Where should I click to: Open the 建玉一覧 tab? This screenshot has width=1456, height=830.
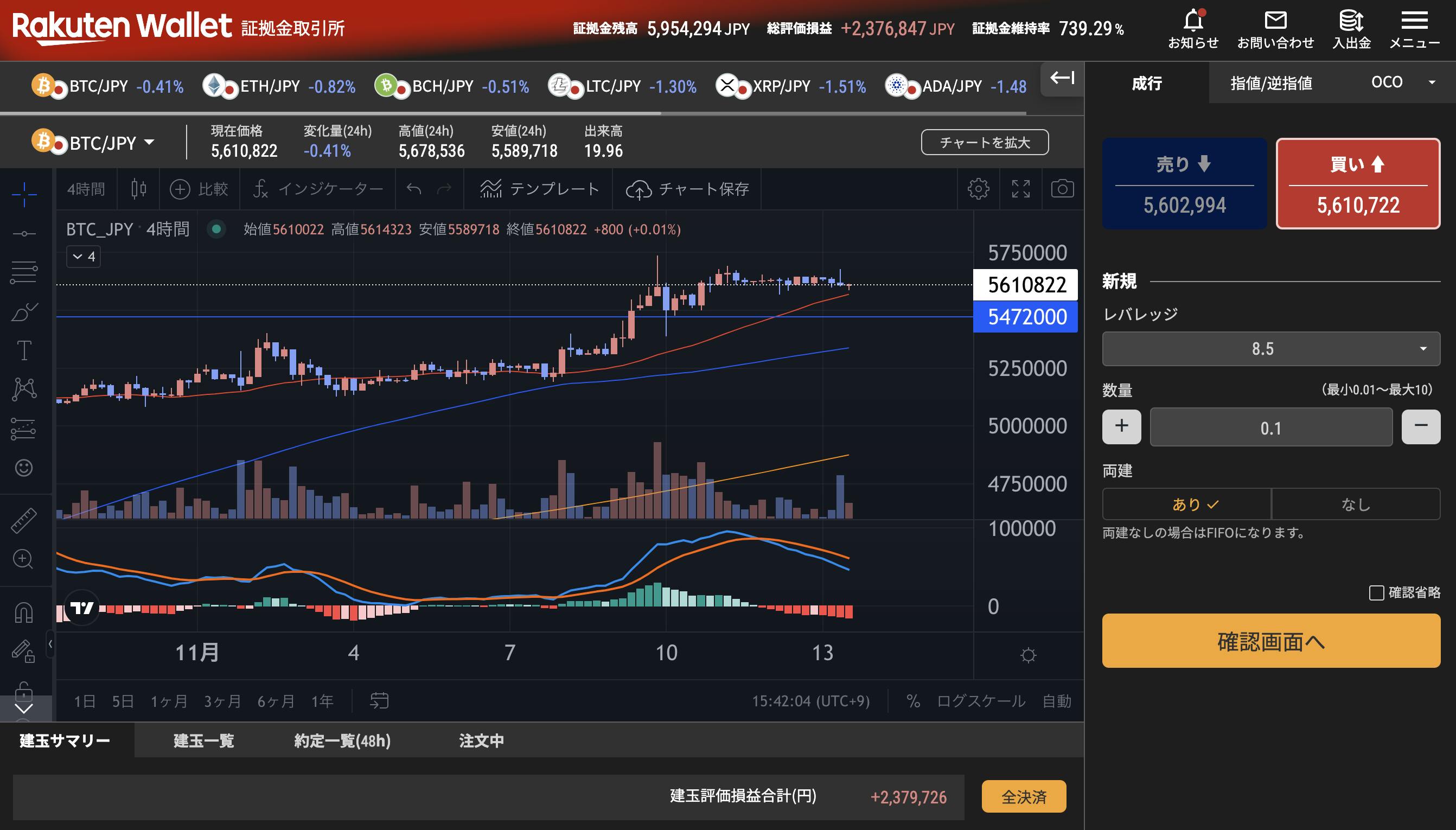pos(203,740)
